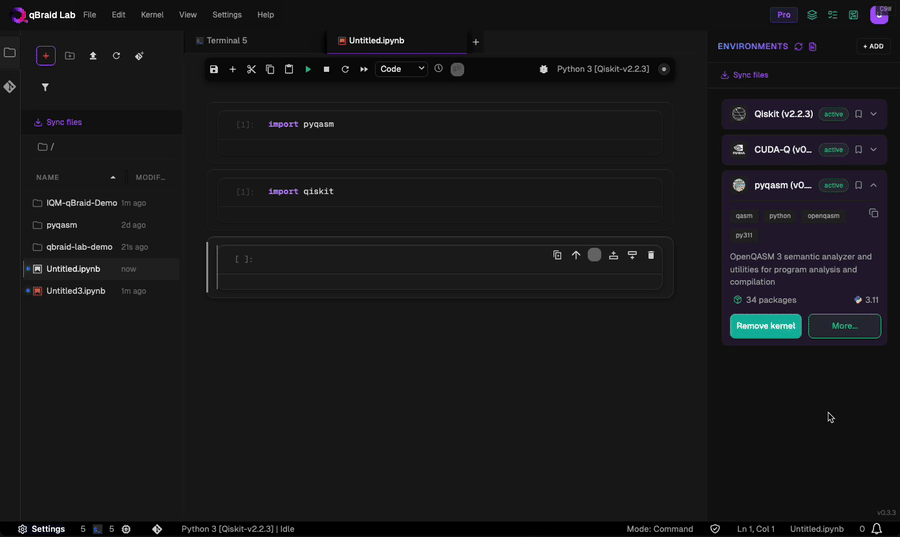Viewport: 900px width, 537px height.
Task: Refresh the file browser list
Action: (x=117, y=56)
